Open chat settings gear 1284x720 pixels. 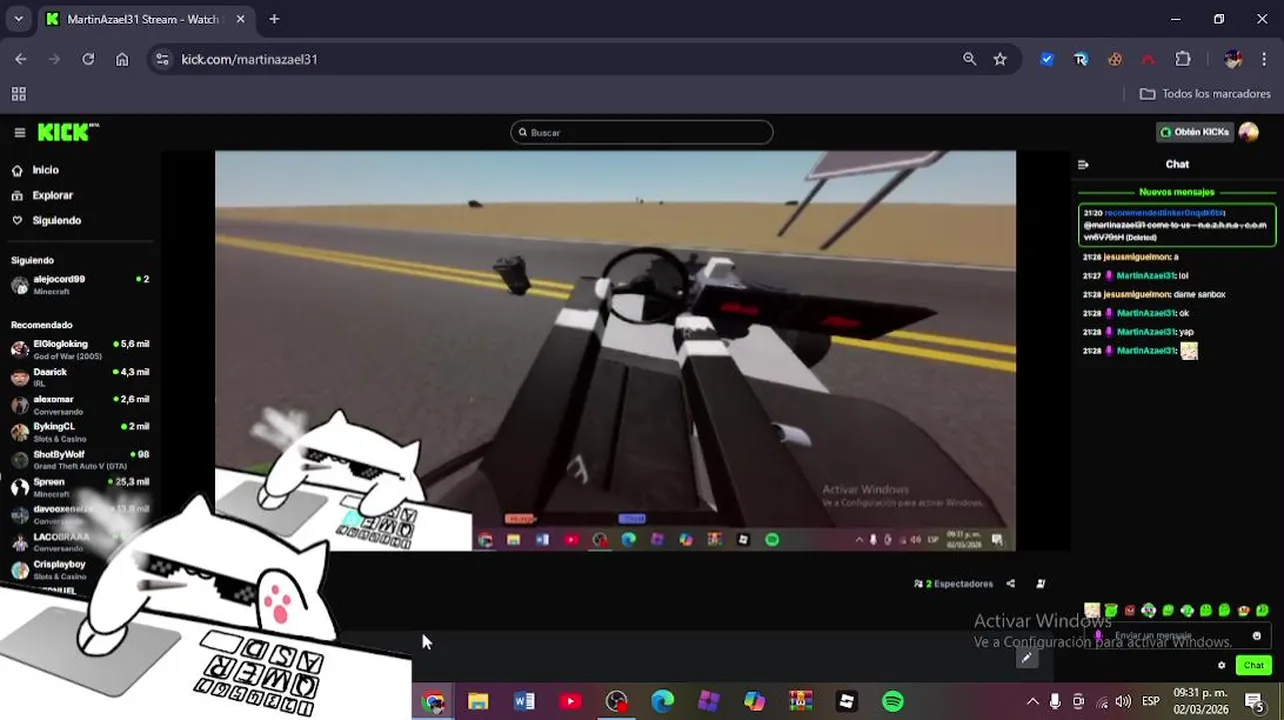pyautogui.click(x=1221, y=665)
